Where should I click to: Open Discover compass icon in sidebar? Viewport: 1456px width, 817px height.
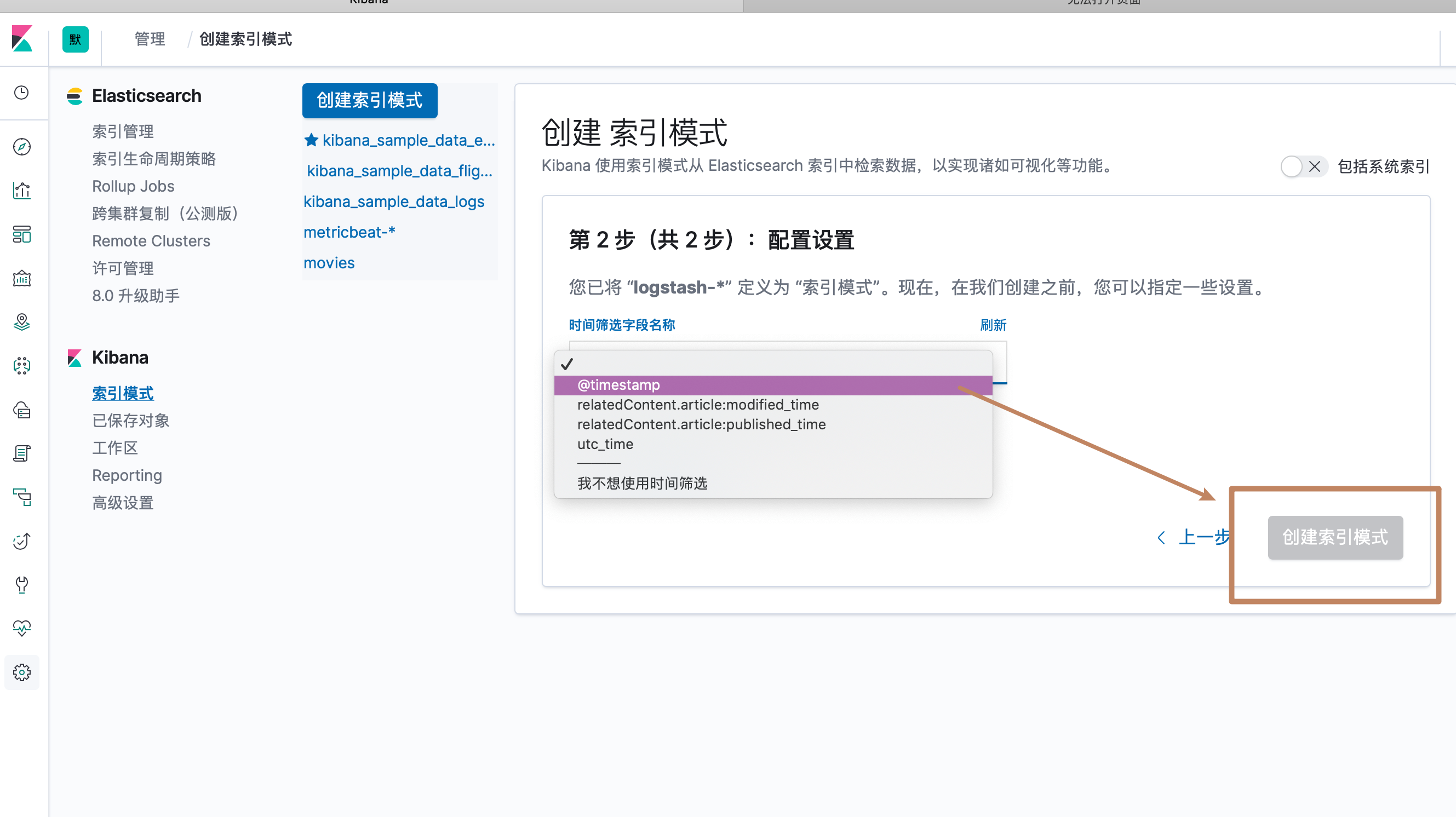pyautogui.click(x=21, y=147)
